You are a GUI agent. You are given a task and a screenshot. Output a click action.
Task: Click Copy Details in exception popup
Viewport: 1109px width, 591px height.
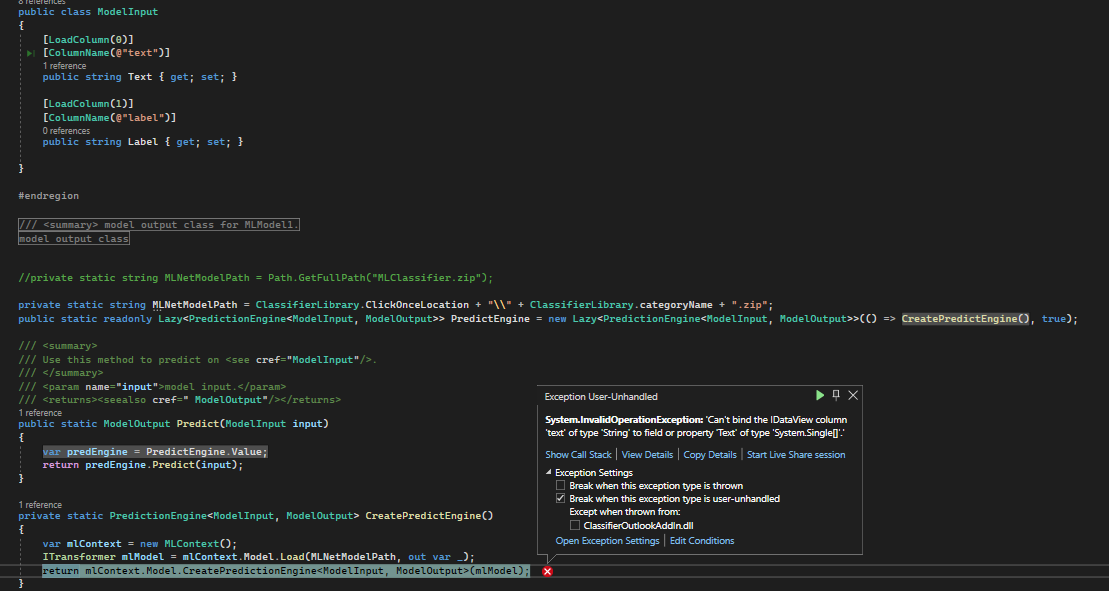711,455
